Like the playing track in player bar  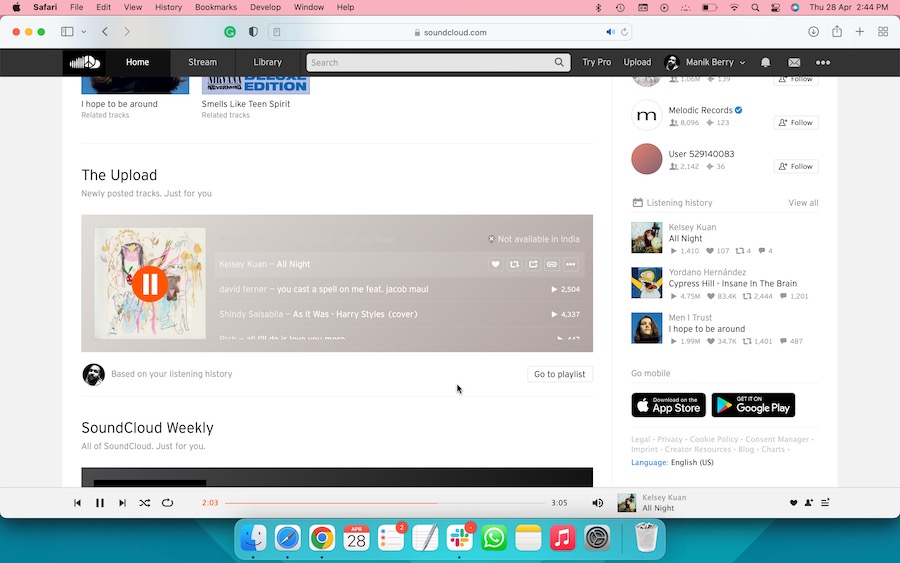(x=793, y=503)
